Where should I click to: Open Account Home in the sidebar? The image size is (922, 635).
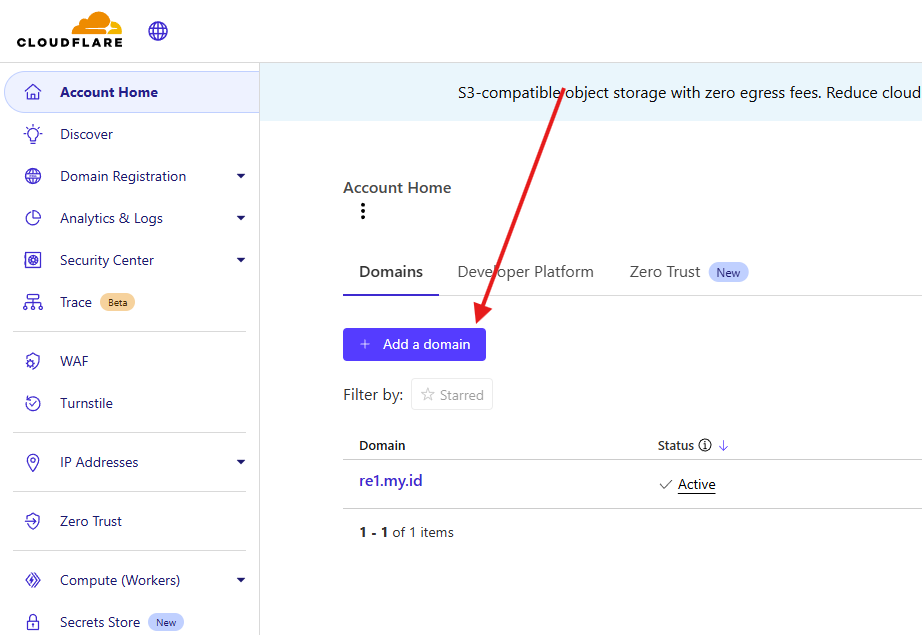tap(132, 92)
